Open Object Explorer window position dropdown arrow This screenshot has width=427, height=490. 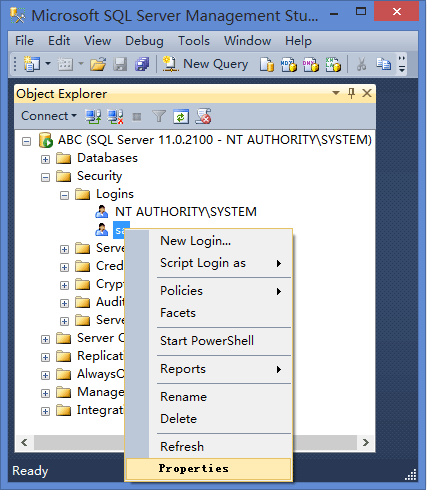click(336, 93)
